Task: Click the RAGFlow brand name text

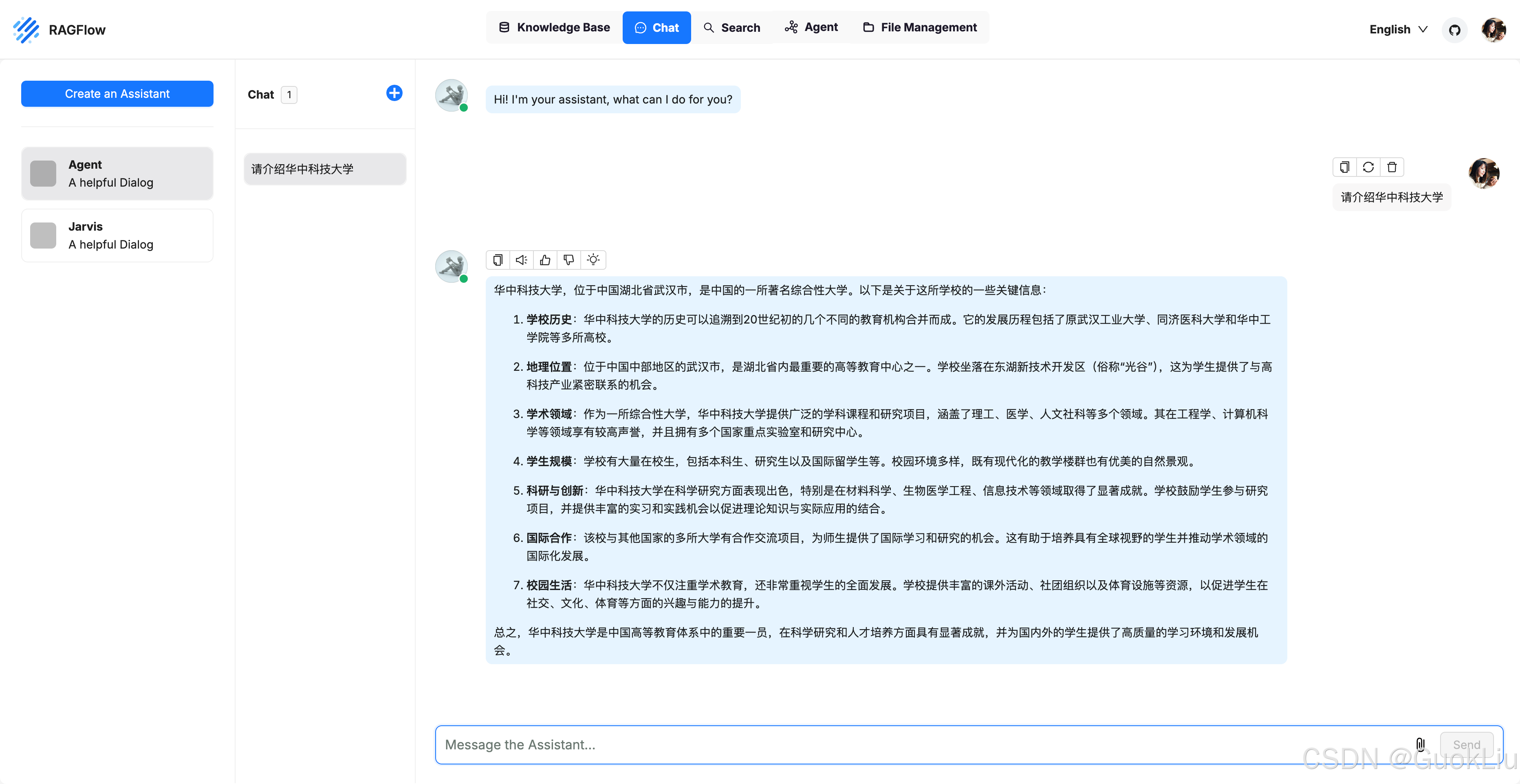Action: click(x=77, y=30)
